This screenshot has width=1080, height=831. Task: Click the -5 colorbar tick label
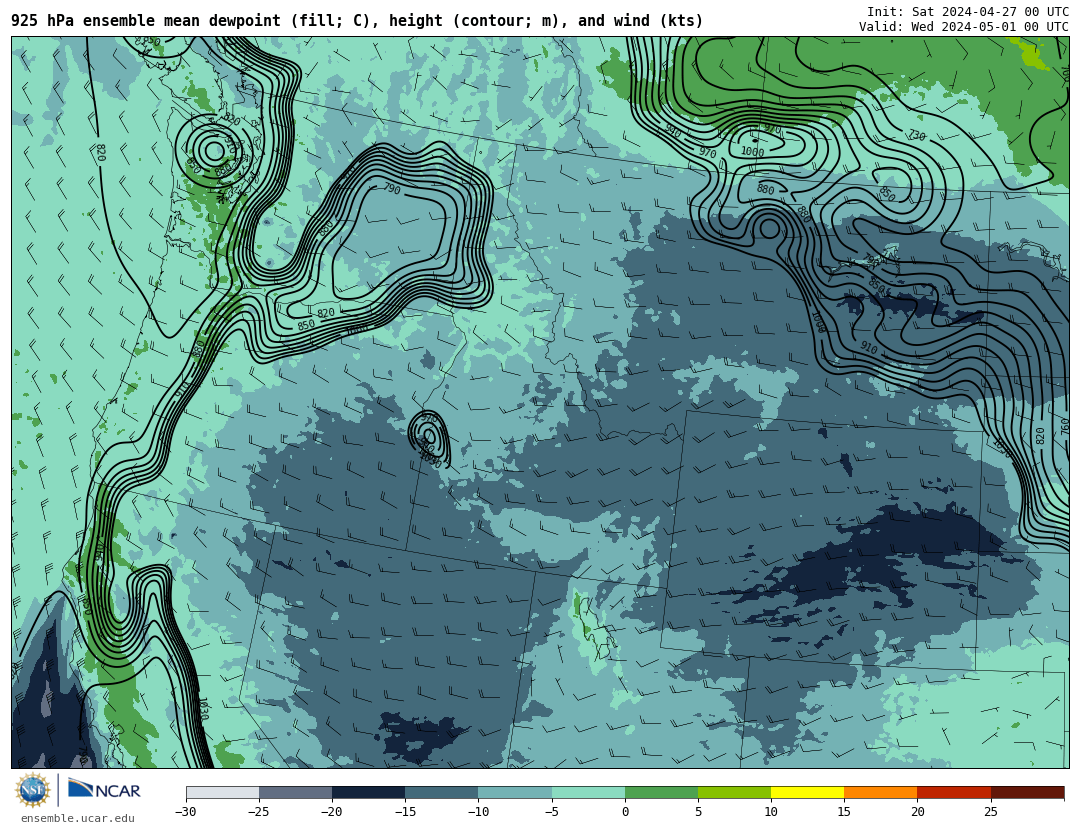point(551,812)
